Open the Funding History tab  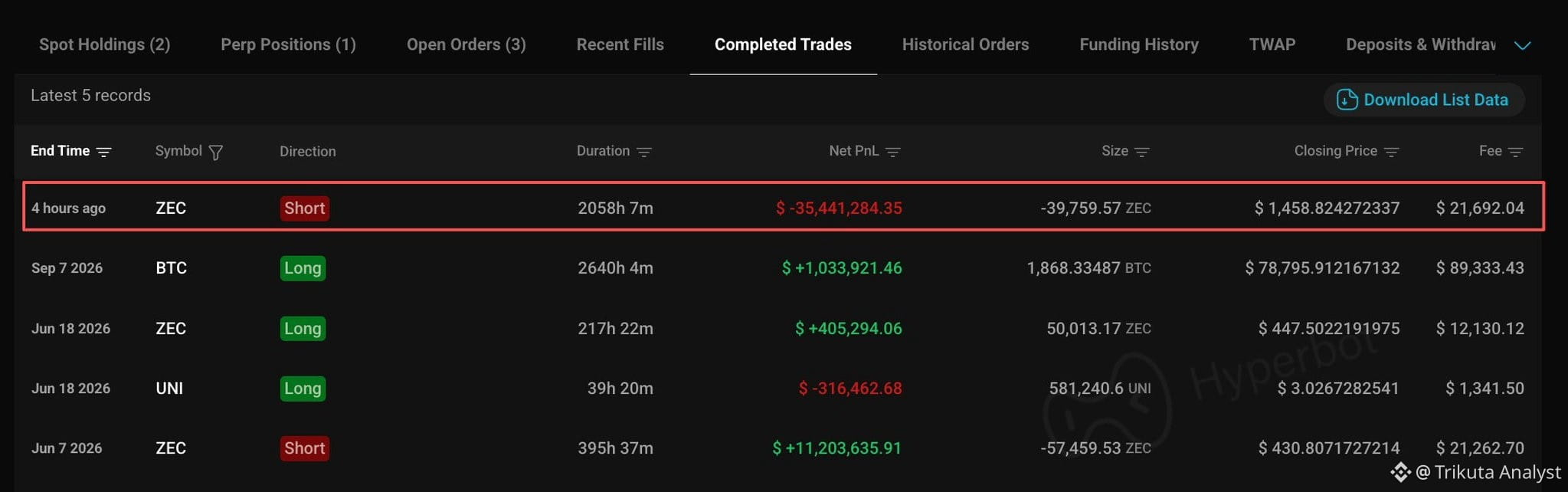click(1139, 44)
